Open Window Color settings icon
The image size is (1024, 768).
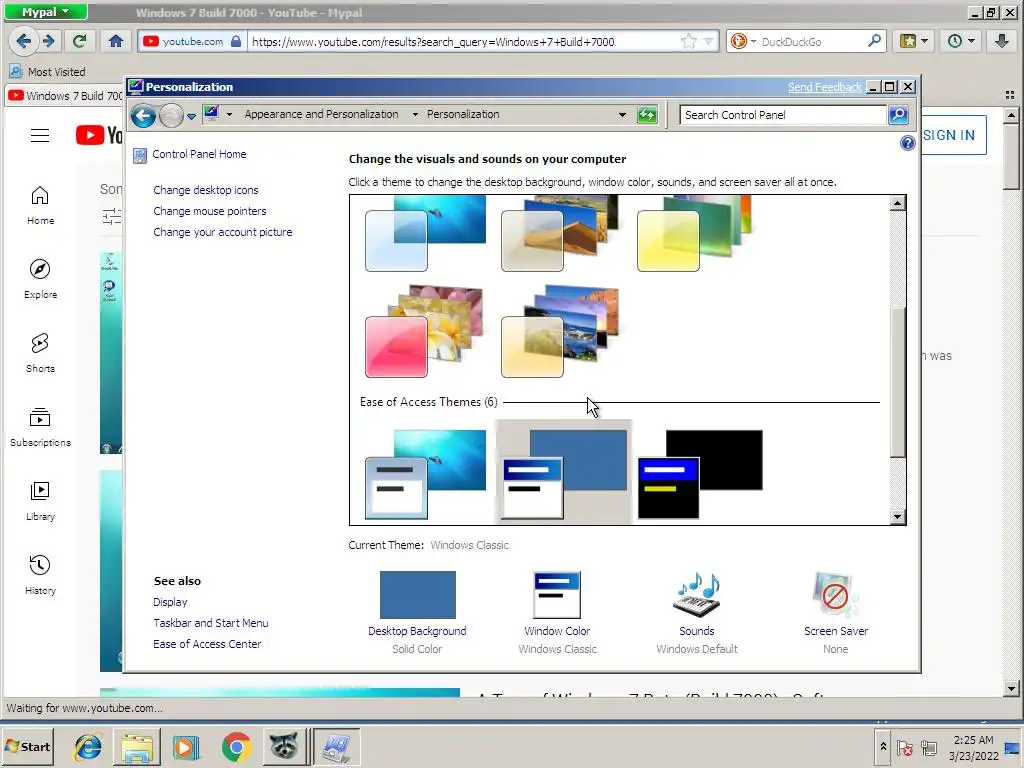pos(556,594)
